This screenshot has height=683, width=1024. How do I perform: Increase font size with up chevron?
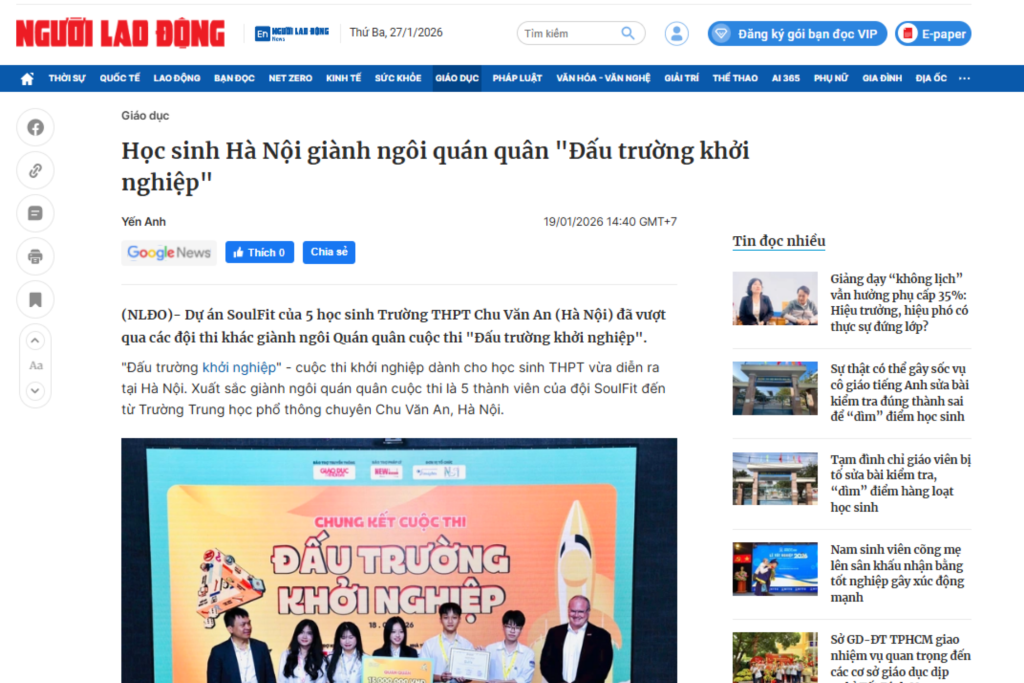point(35,341)
